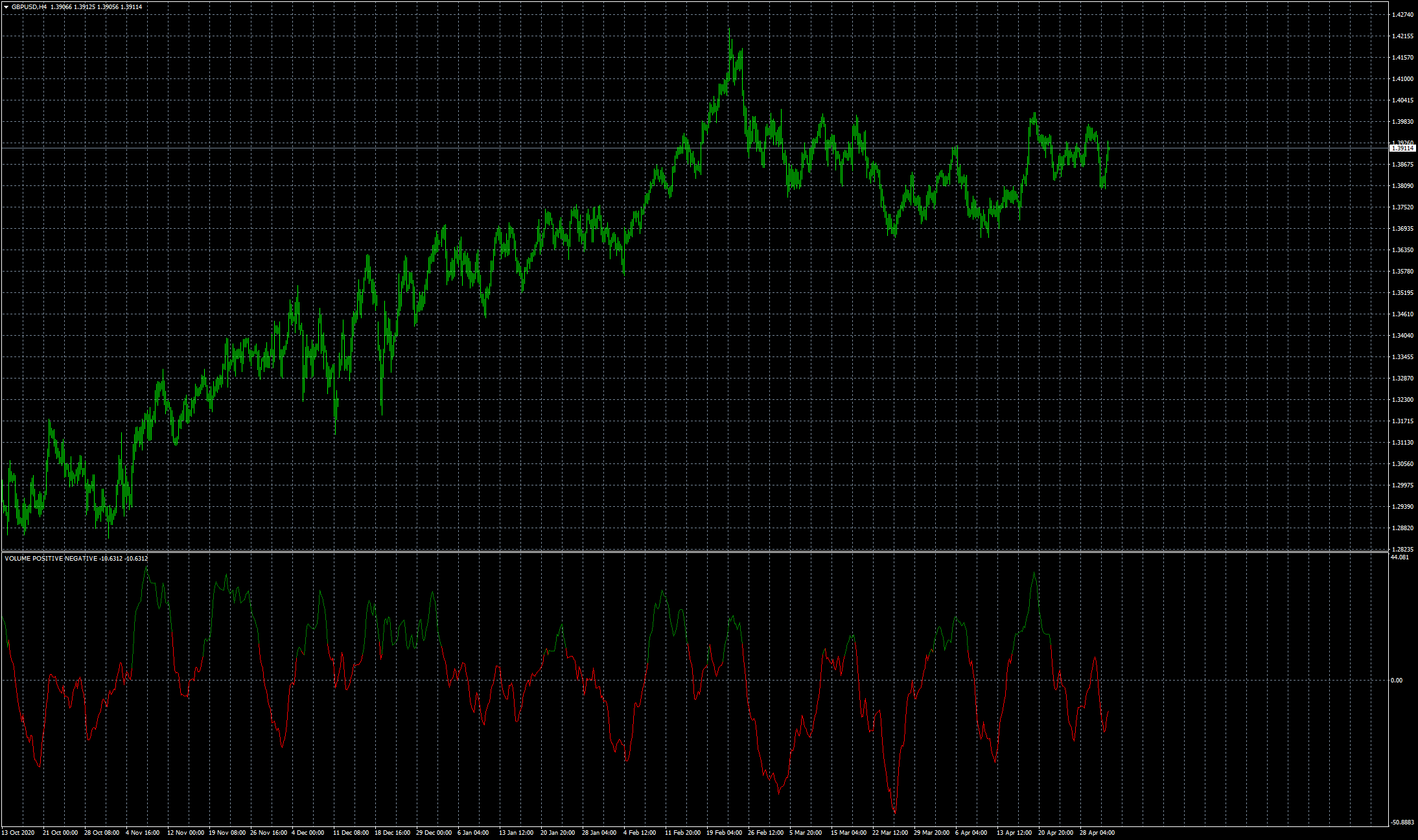Click the 1.36350 price scale label

click(1403, 250)
